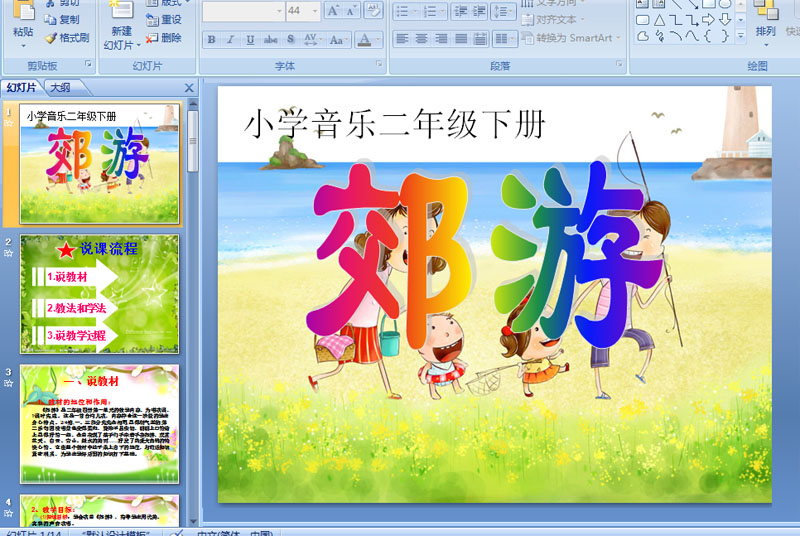The image size is (800, 536).
Task: Toggle Underline formatting
Action: coord(250,39)
